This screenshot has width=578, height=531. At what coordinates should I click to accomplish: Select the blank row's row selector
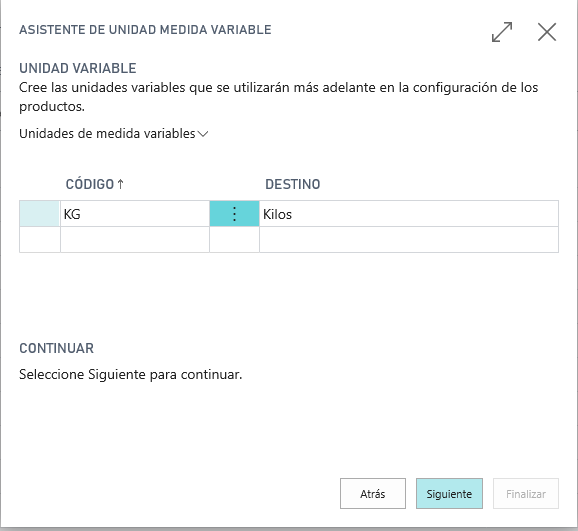point(40,240)
